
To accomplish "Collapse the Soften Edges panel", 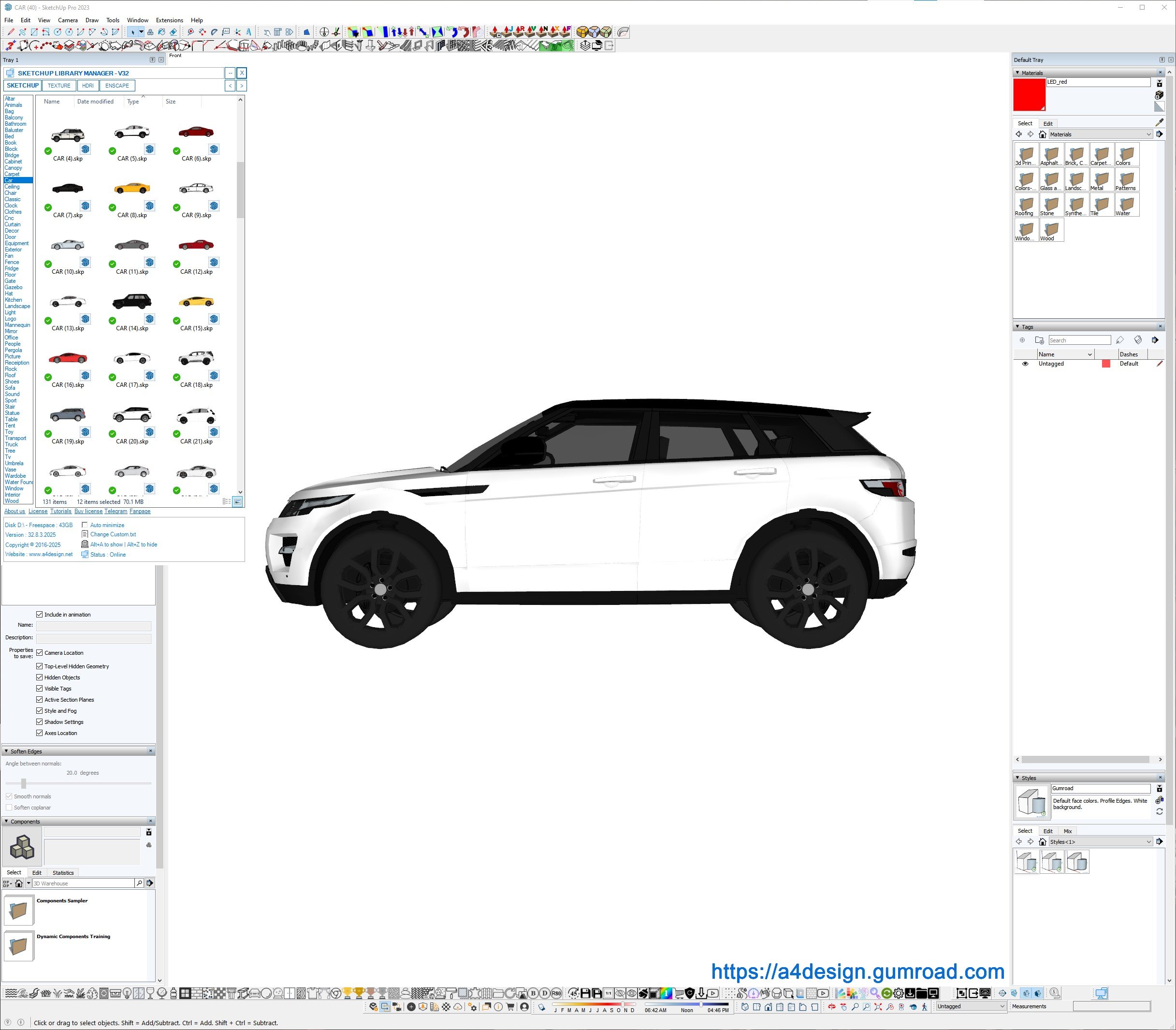I will (6, 751).
